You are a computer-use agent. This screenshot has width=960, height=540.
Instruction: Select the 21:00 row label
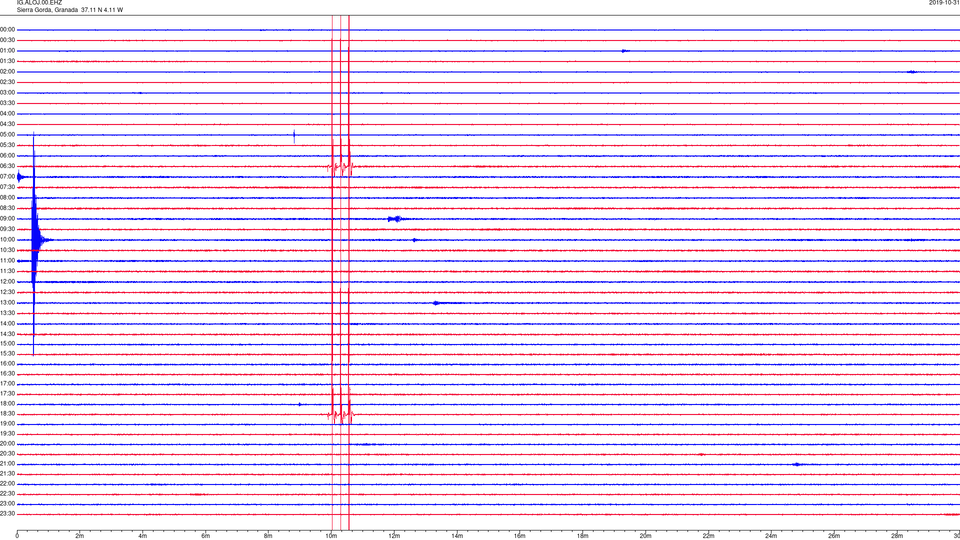click(x=7, y=463)
